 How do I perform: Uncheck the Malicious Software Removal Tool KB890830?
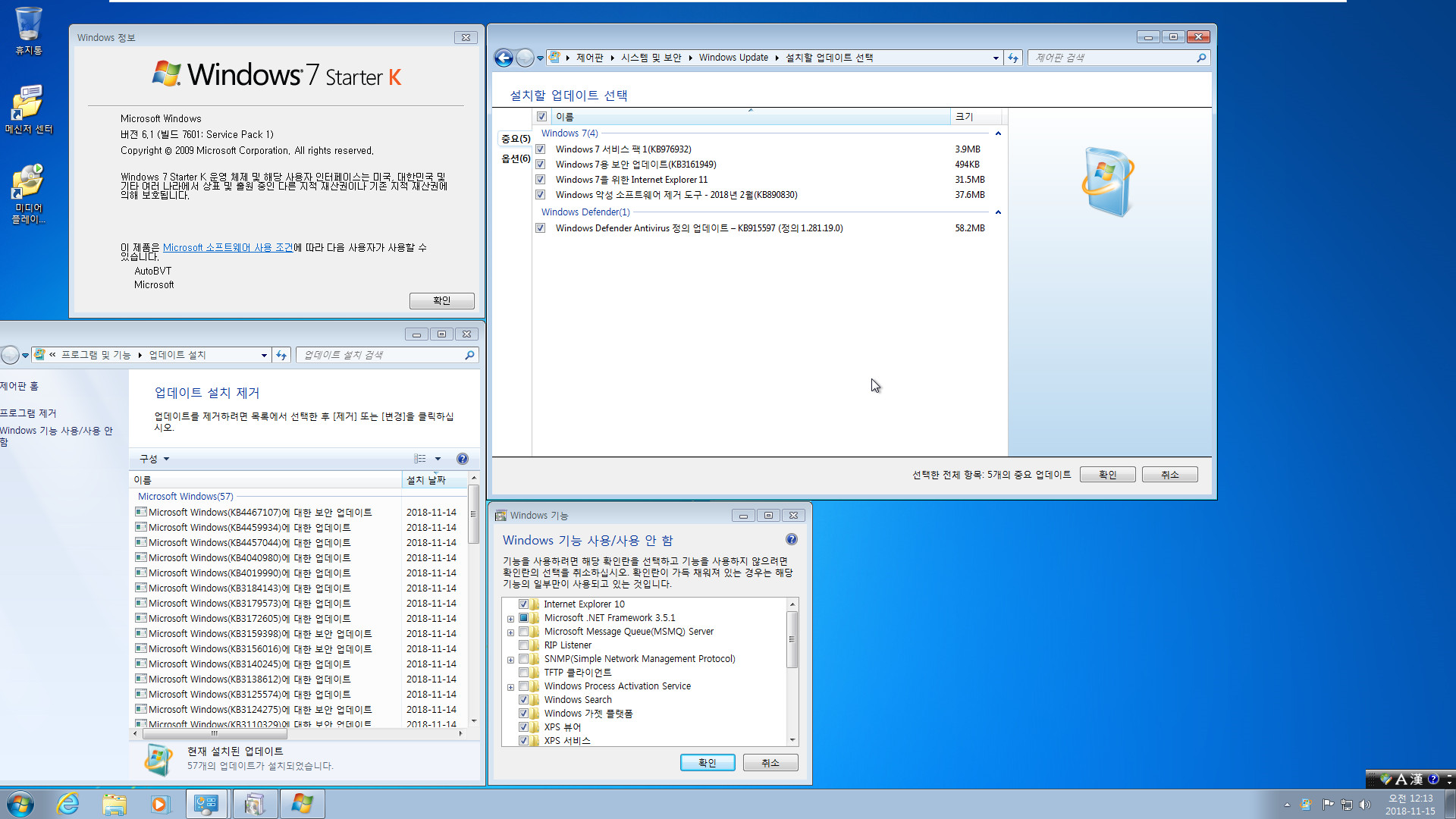tap(541, 195)
